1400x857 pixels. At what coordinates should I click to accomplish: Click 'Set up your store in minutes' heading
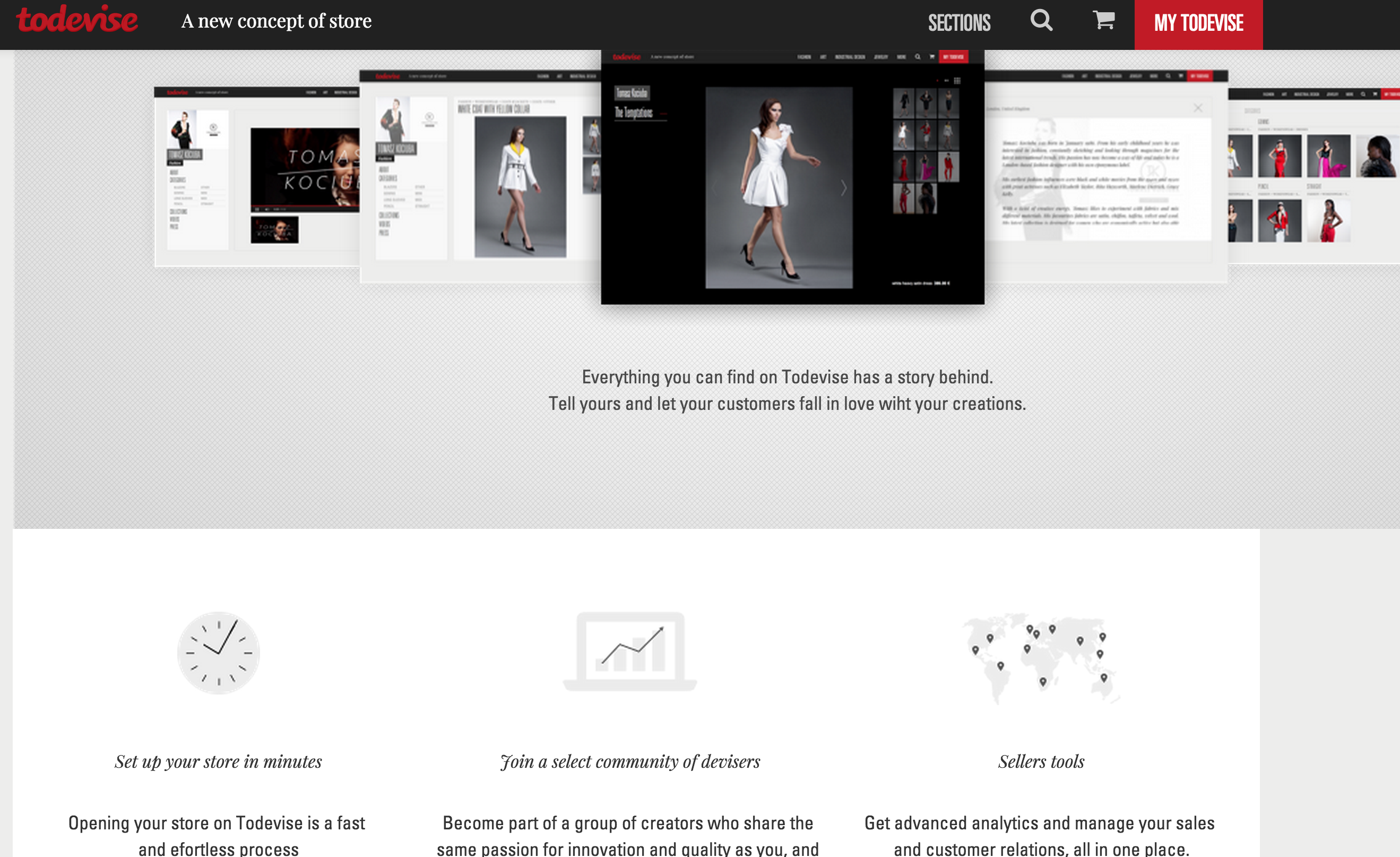(218, 761)
